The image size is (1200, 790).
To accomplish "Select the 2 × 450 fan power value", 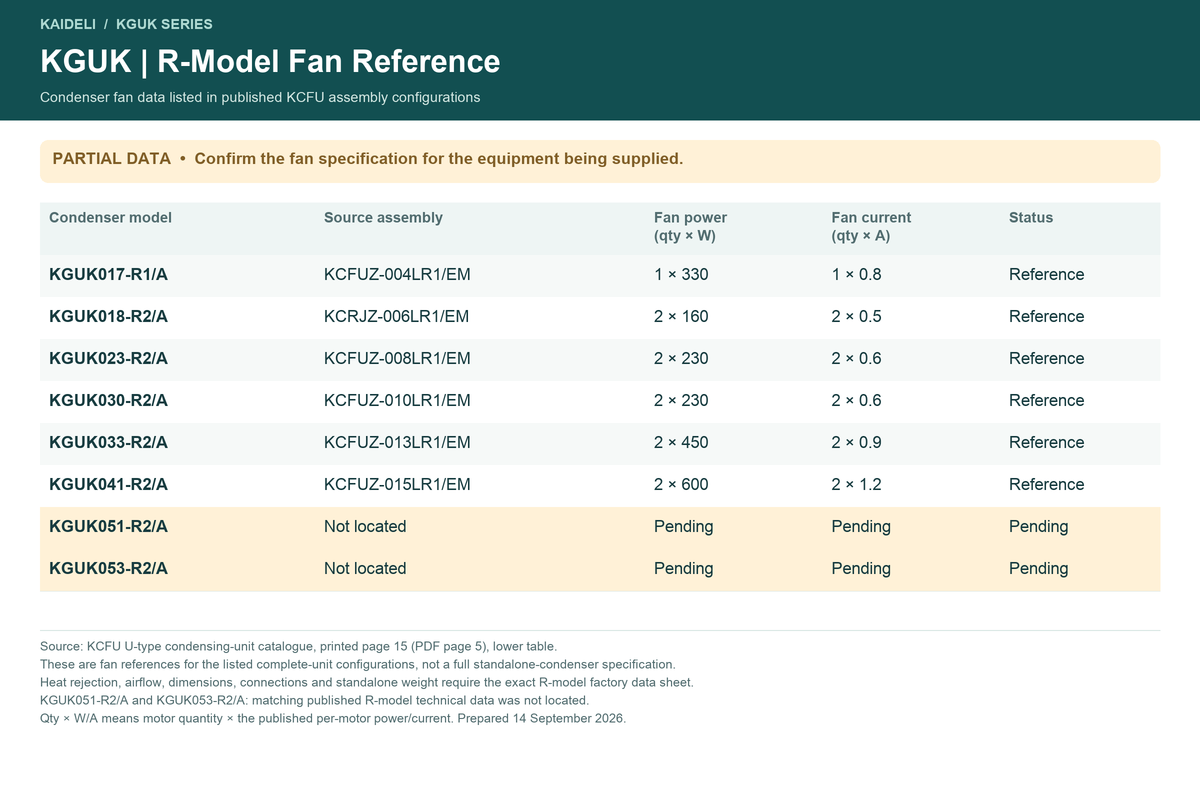I will [681, 443].
